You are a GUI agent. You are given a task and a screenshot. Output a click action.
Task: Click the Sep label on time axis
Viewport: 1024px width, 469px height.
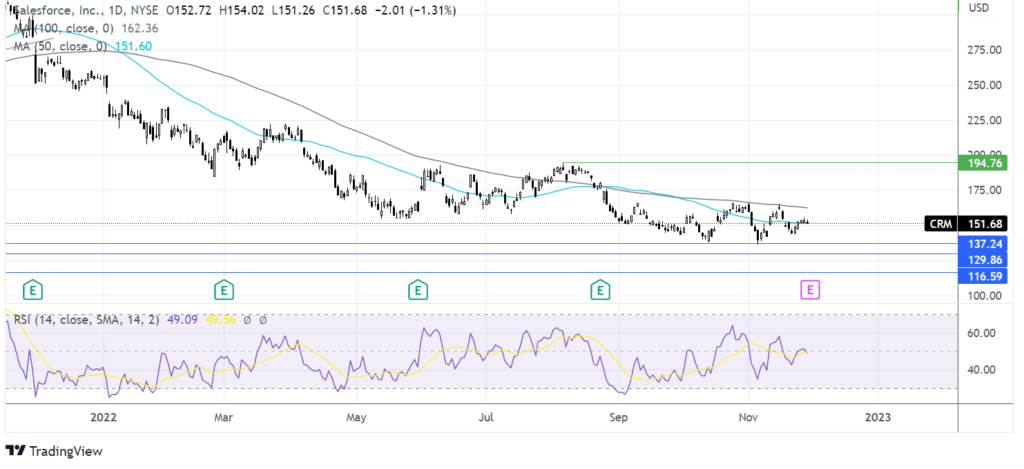[619, 417]
